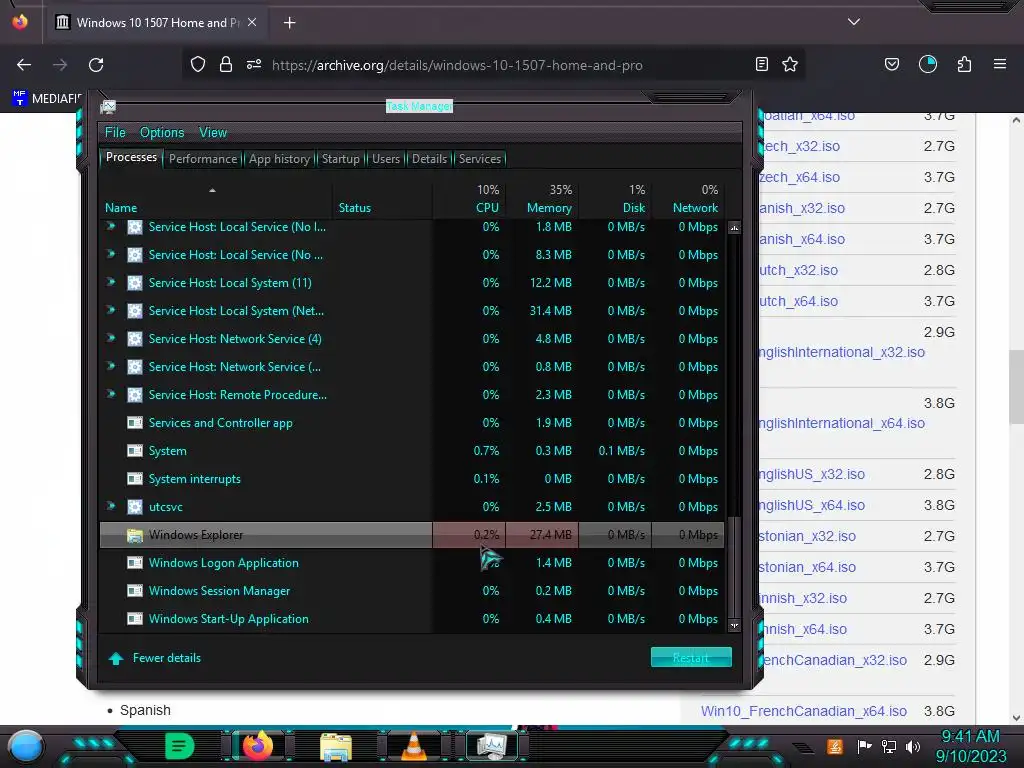Select the Windows Session Manager row
Viewport: 1024px width, 768px height.
pos(411,591)
